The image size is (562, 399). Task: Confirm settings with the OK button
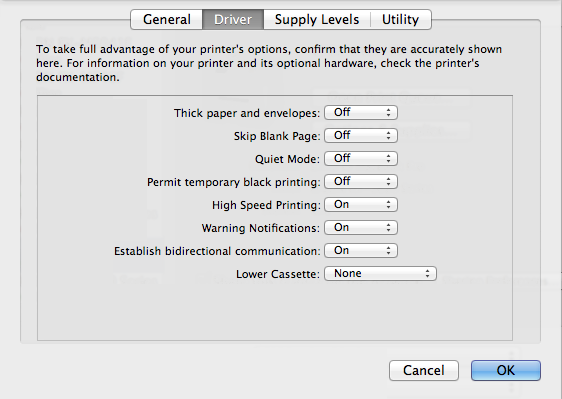click(x=506, y=370)
